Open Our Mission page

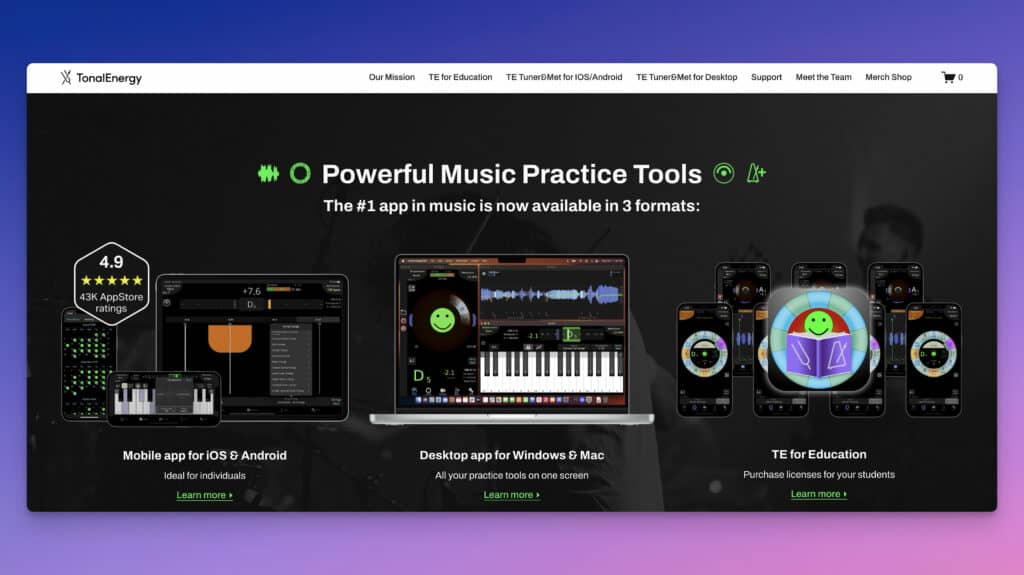[392, 77]
